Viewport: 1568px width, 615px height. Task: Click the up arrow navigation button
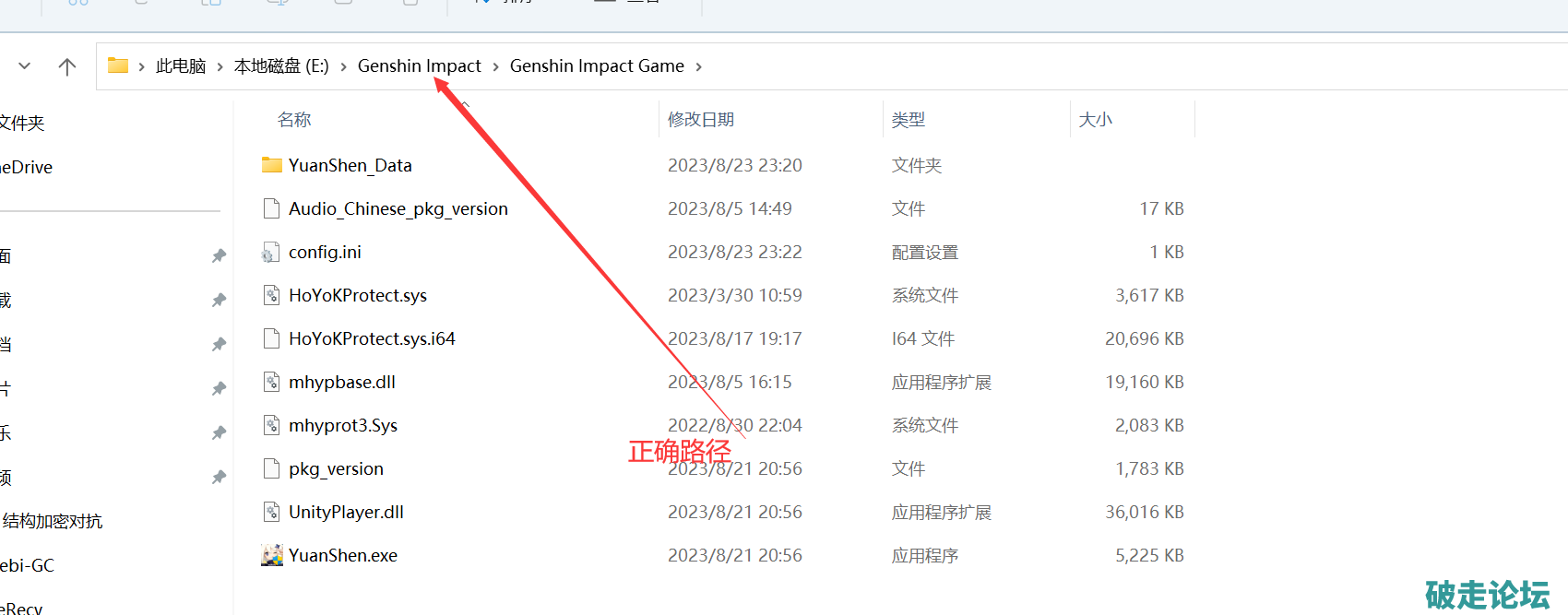tap(67, 66)
